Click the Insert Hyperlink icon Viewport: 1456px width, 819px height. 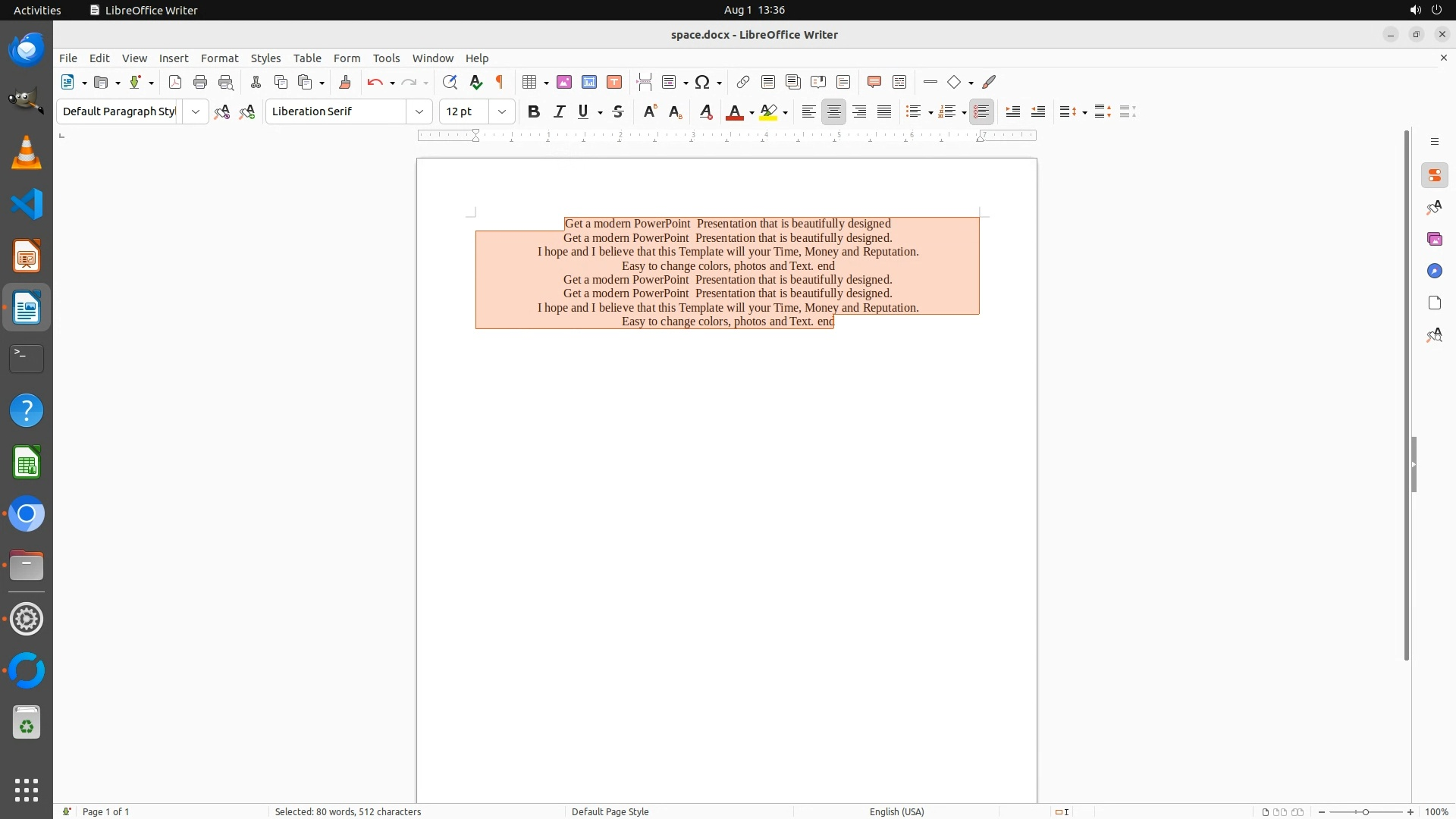coord(743,82)
